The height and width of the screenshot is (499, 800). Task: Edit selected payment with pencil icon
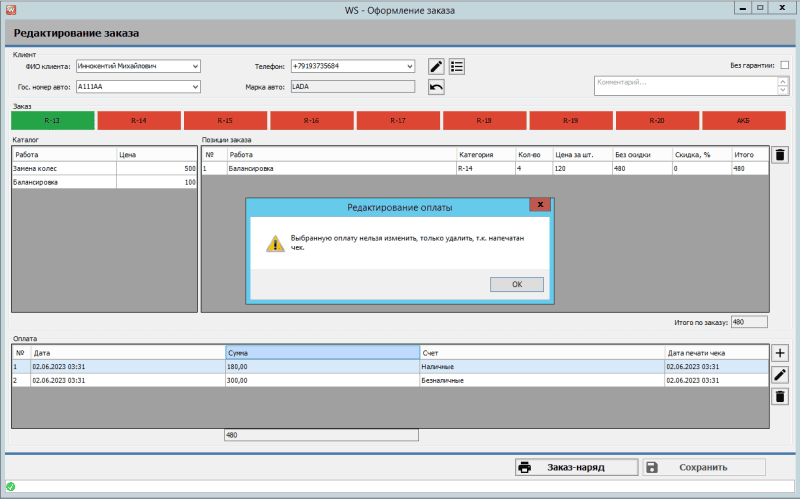(x=780, y=375)
